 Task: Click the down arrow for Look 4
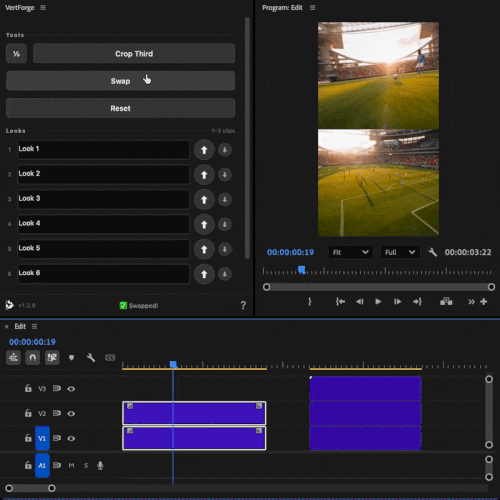(225, 224)
